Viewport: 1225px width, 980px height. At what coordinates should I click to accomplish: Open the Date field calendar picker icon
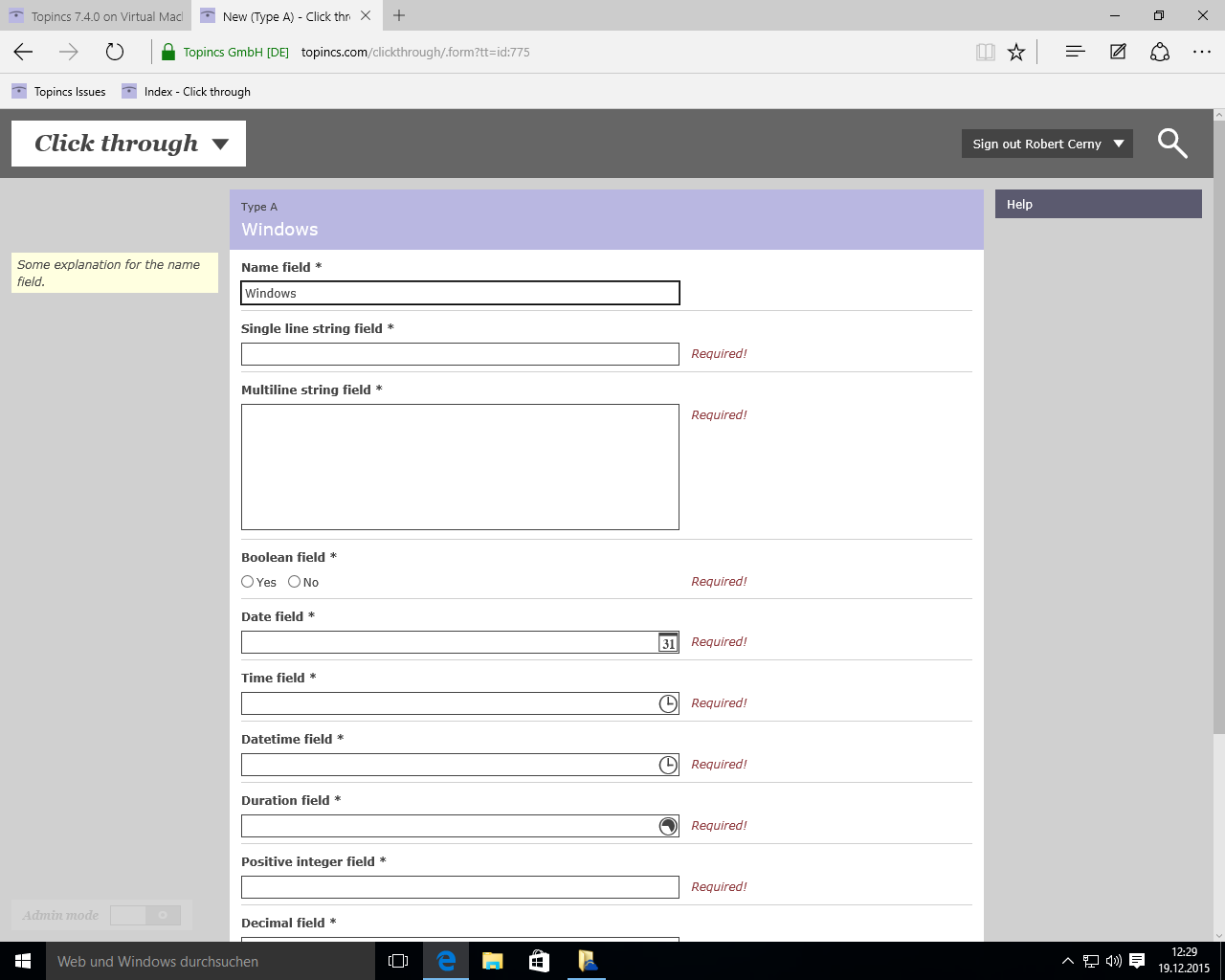click(x=668, y=643)
